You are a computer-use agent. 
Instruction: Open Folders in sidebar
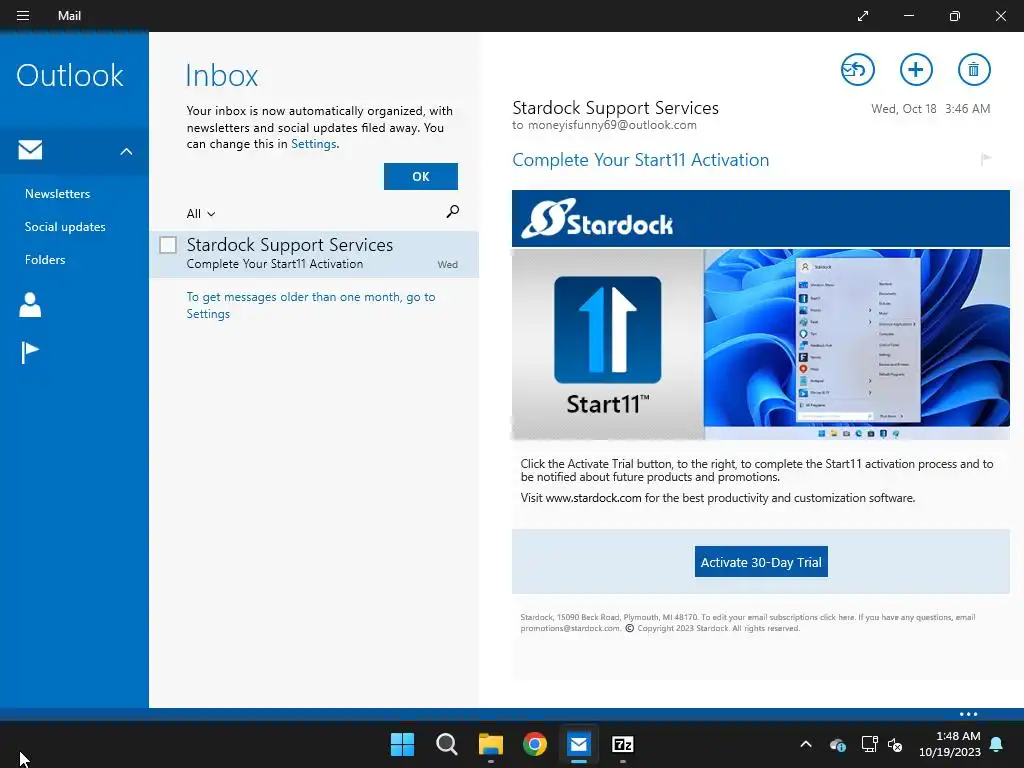[x=45, y=259]
